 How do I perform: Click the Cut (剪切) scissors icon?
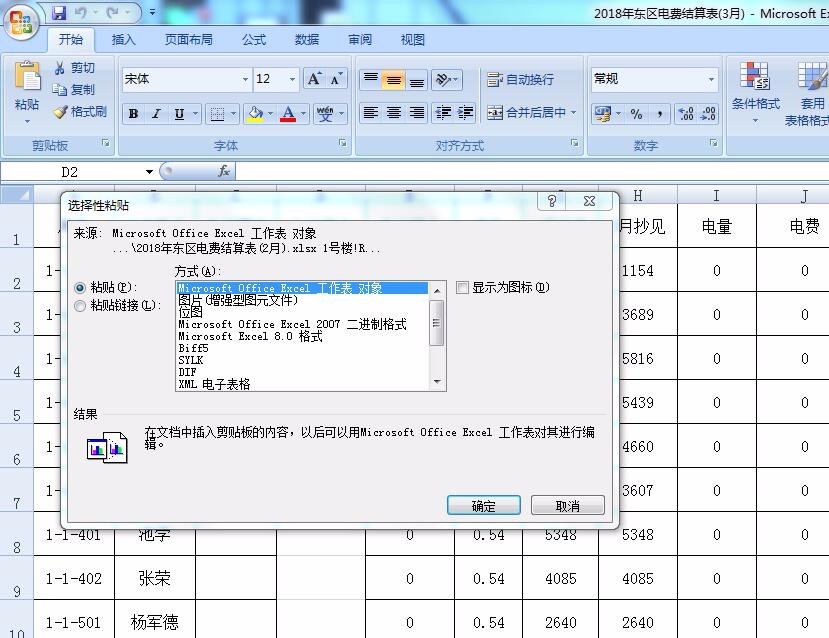tap(60, 68)
